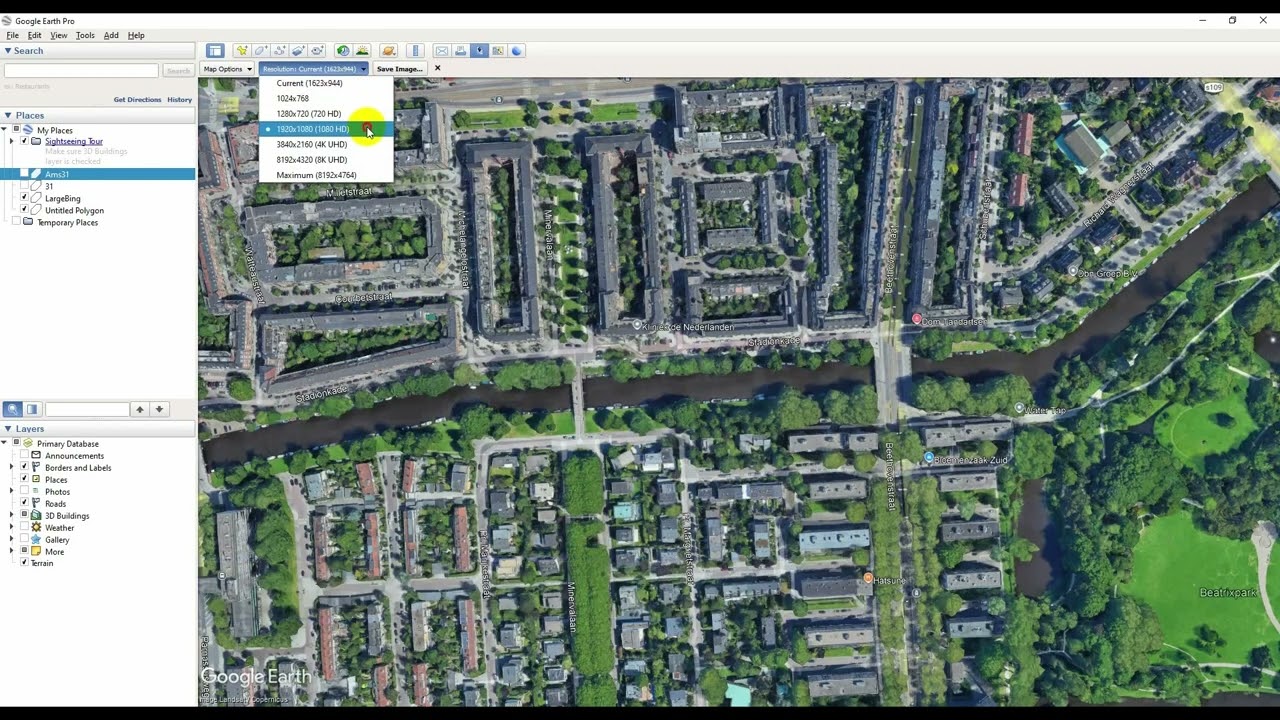
Task: Click the History link
Action: tap(179, 99)
